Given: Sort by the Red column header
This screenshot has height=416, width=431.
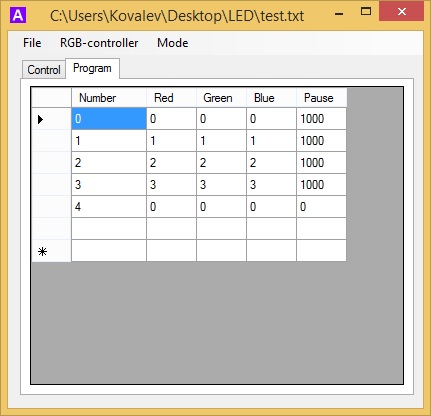Looking at the screenshot, I should 171,98.
